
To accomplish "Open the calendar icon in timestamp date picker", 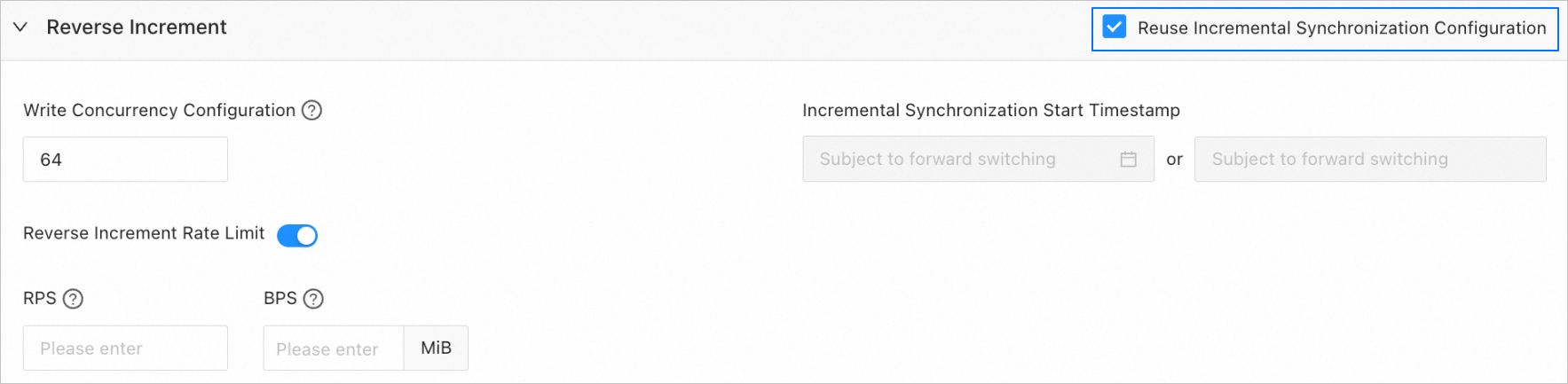I will [1128, 159].
